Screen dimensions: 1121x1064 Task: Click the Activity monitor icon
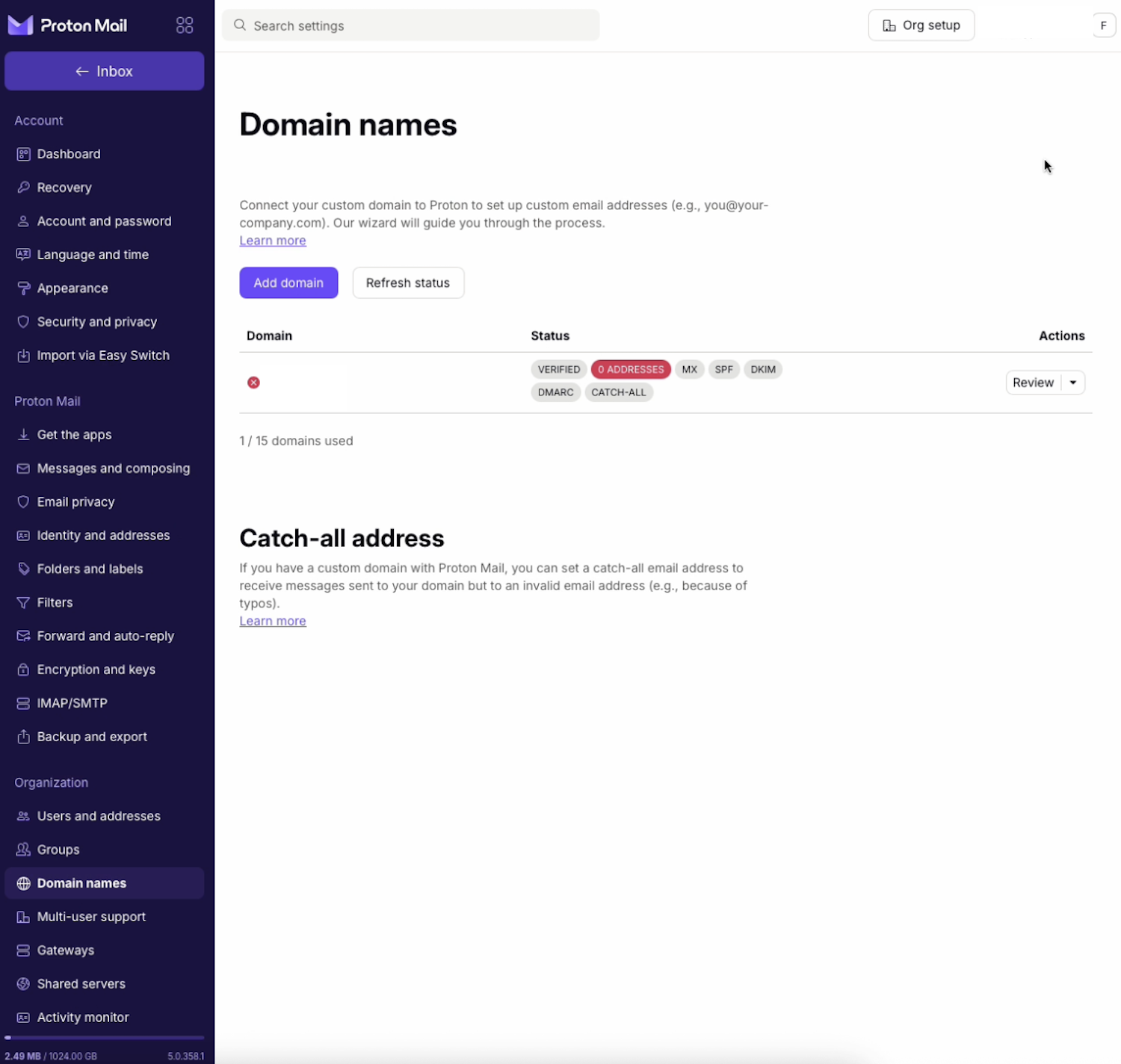(23, 1018)
